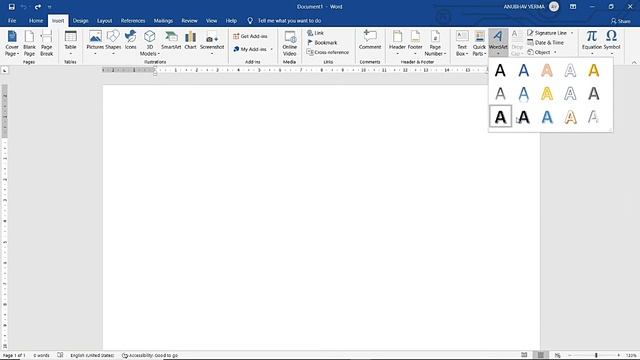Select the highlighted bold black WordArt style

(500, 117)
